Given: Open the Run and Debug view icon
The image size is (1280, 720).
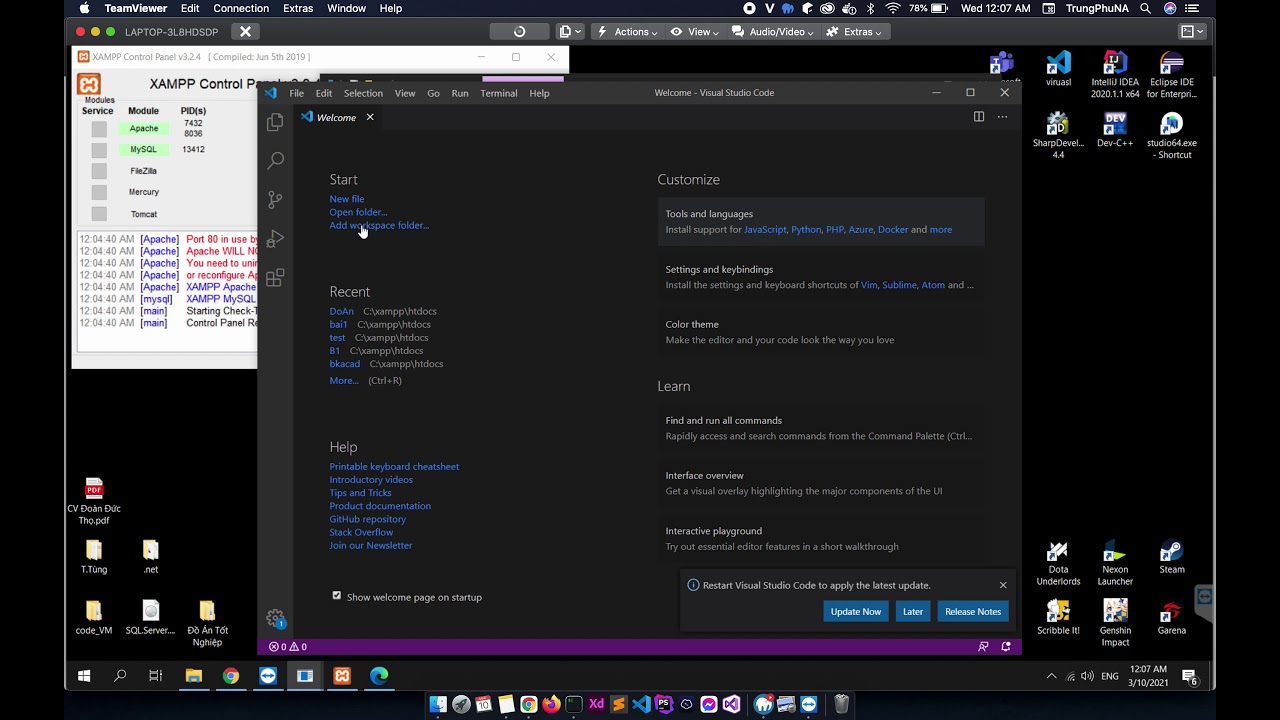Looking at the screenshot, I should 275,238.
